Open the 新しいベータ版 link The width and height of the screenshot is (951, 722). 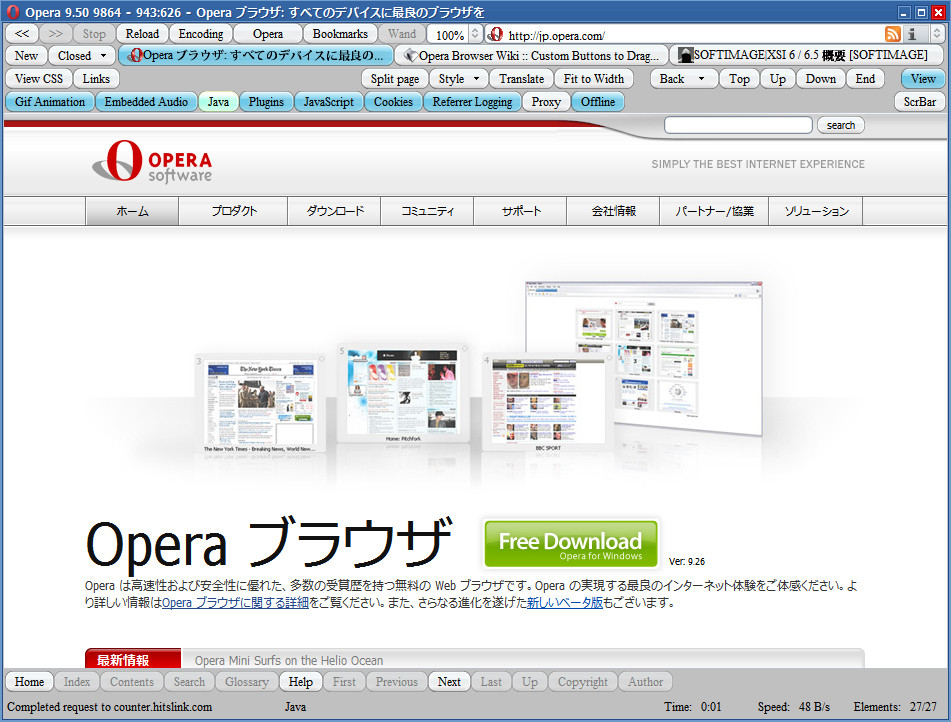coord(565,602)
